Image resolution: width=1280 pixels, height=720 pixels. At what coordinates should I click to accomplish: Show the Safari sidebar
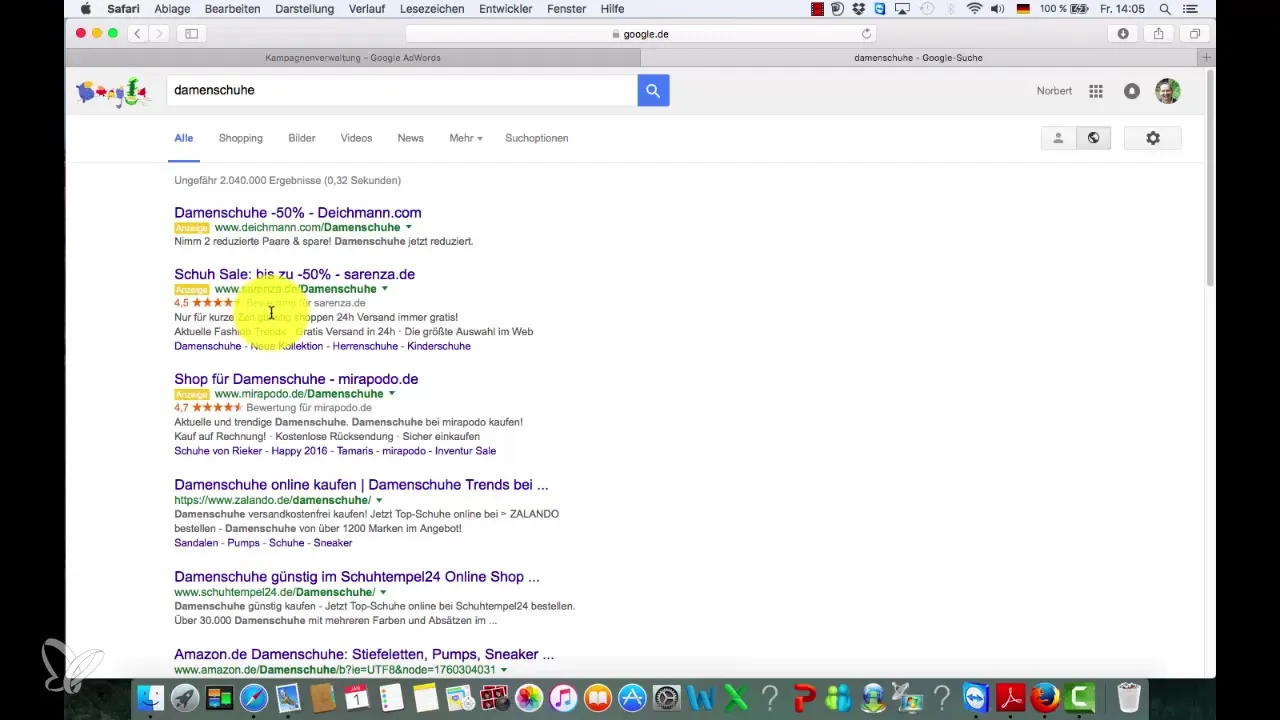tap(191, 33)
